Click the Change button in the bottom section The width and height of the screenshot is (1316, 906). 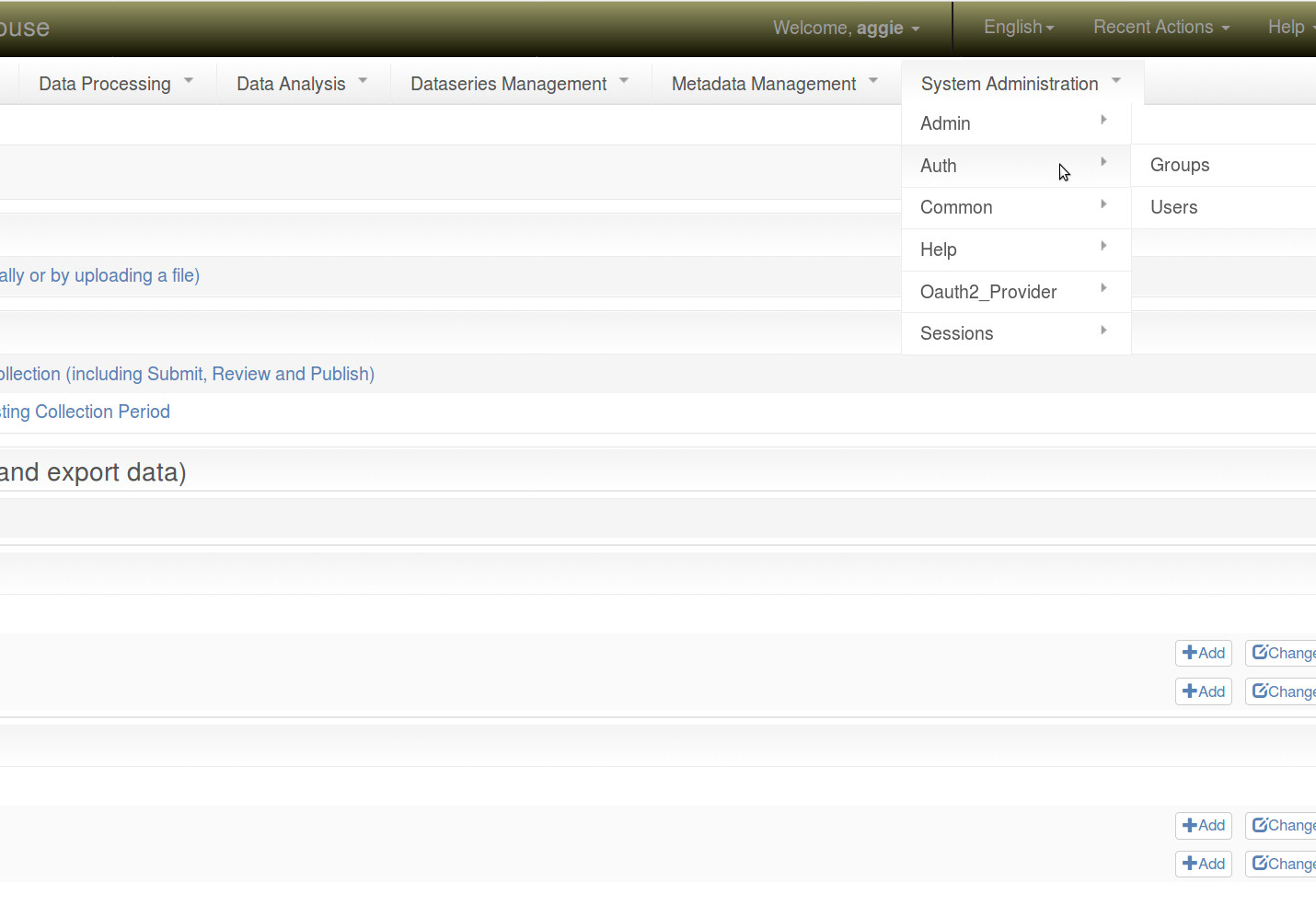click(1287, 825)
